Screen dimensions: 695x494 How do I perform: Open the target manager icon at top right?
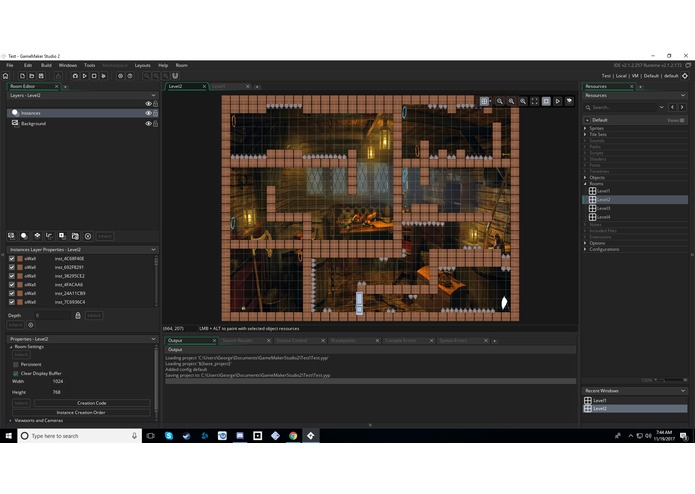click(685, 76)
